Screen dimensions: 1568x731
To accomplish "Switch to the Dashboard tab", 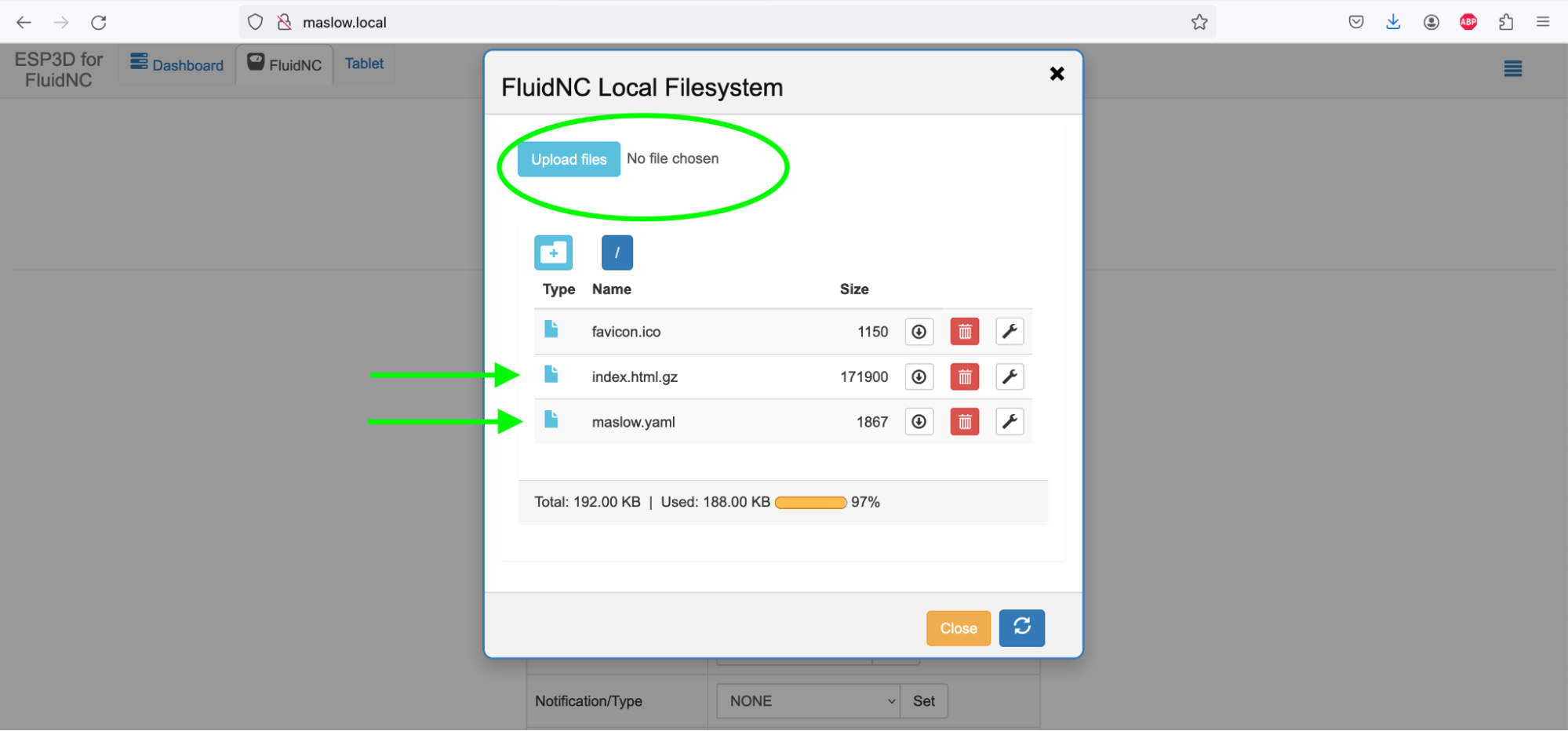I will 177,64.
